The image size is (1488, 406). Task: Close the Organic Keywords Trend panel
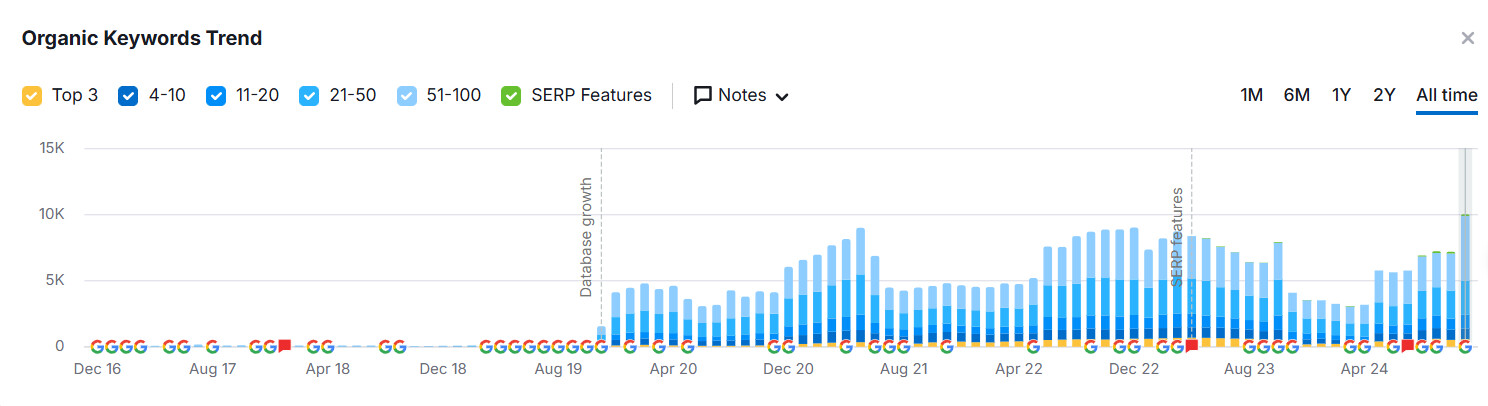[1468, 38]
